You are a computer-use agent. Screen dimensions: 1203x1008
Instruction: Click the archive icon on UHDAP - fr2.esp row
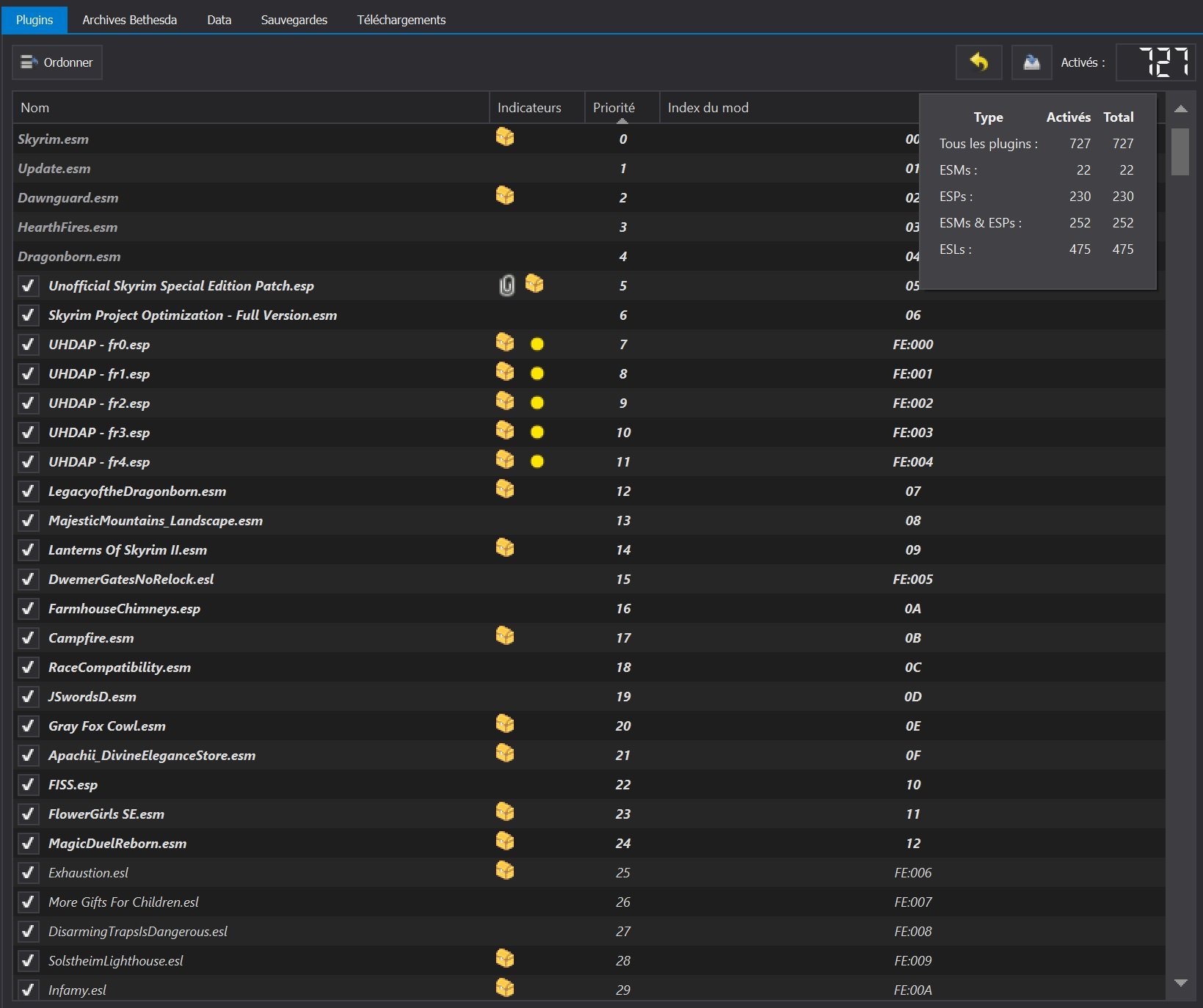505,401
